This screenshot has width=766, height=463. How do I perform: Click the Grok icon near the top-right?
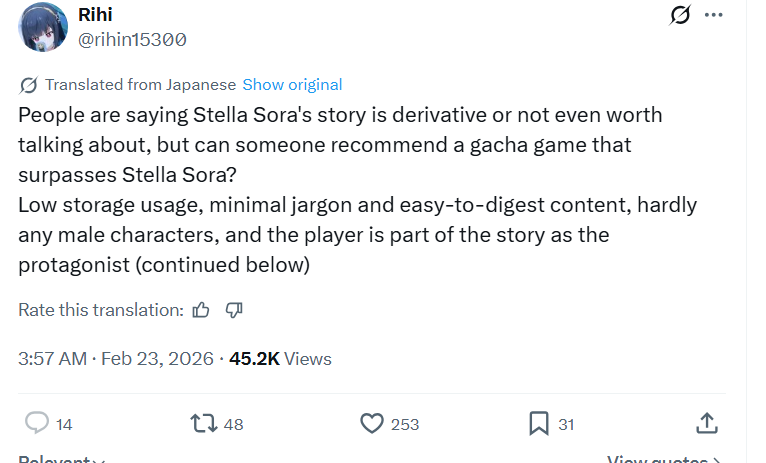coord(680,15)
